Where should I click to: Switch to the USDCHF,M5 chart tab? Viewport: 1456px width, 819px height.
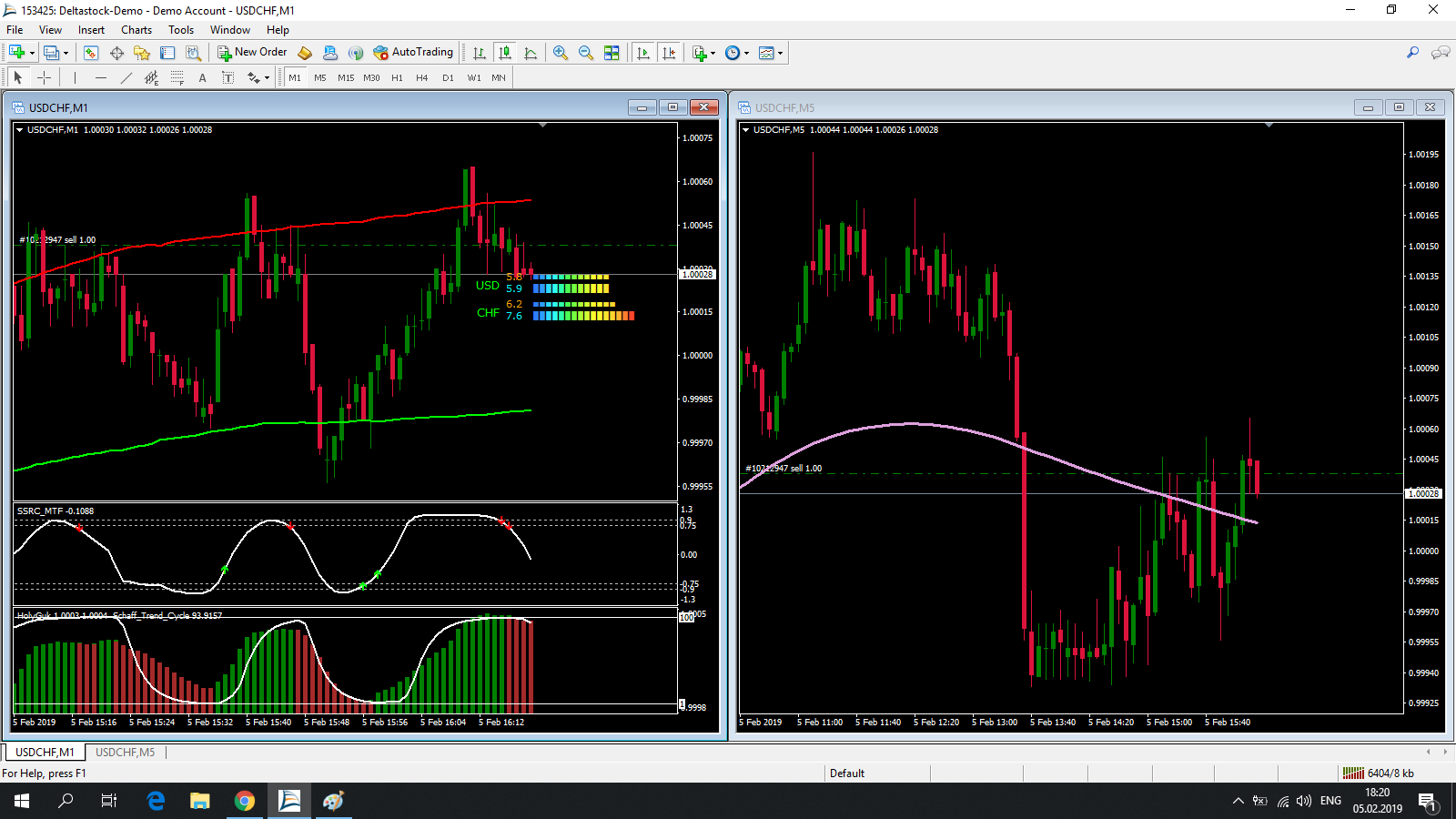[125, 753]
